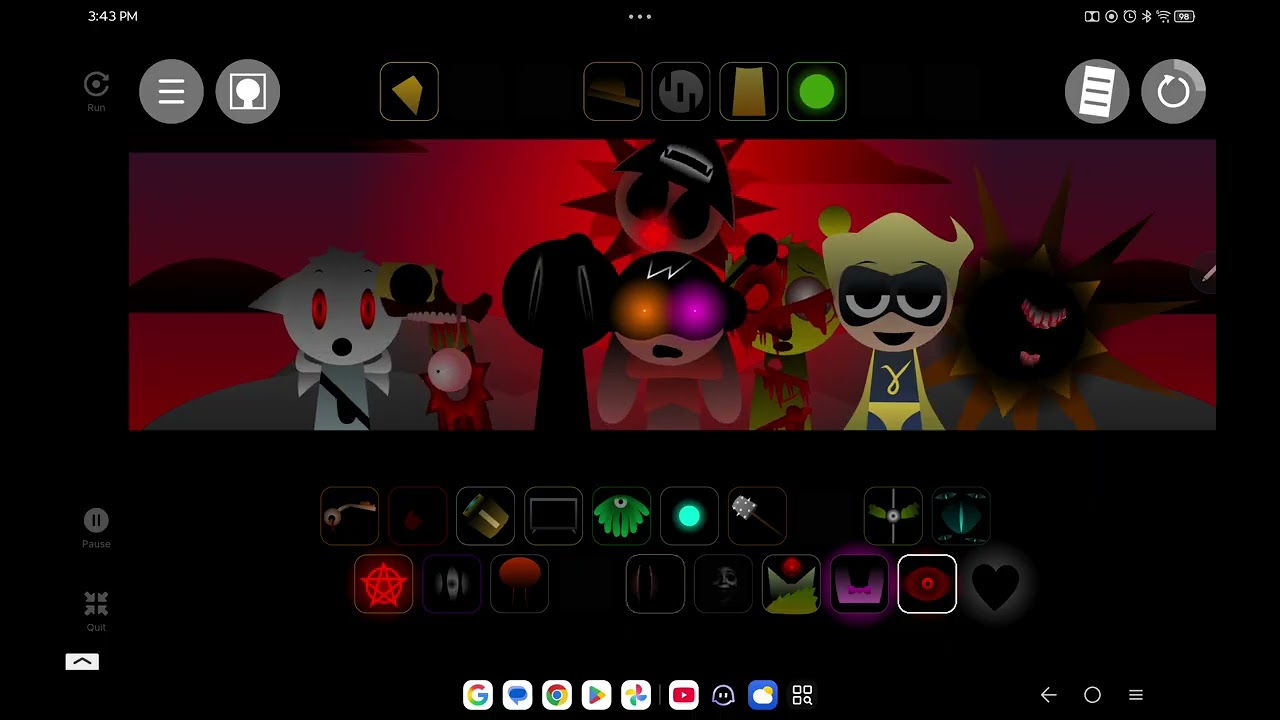Viewport: 1280px width, 720px height.
Task: Open the document list button
Action: click(1097, 92)
